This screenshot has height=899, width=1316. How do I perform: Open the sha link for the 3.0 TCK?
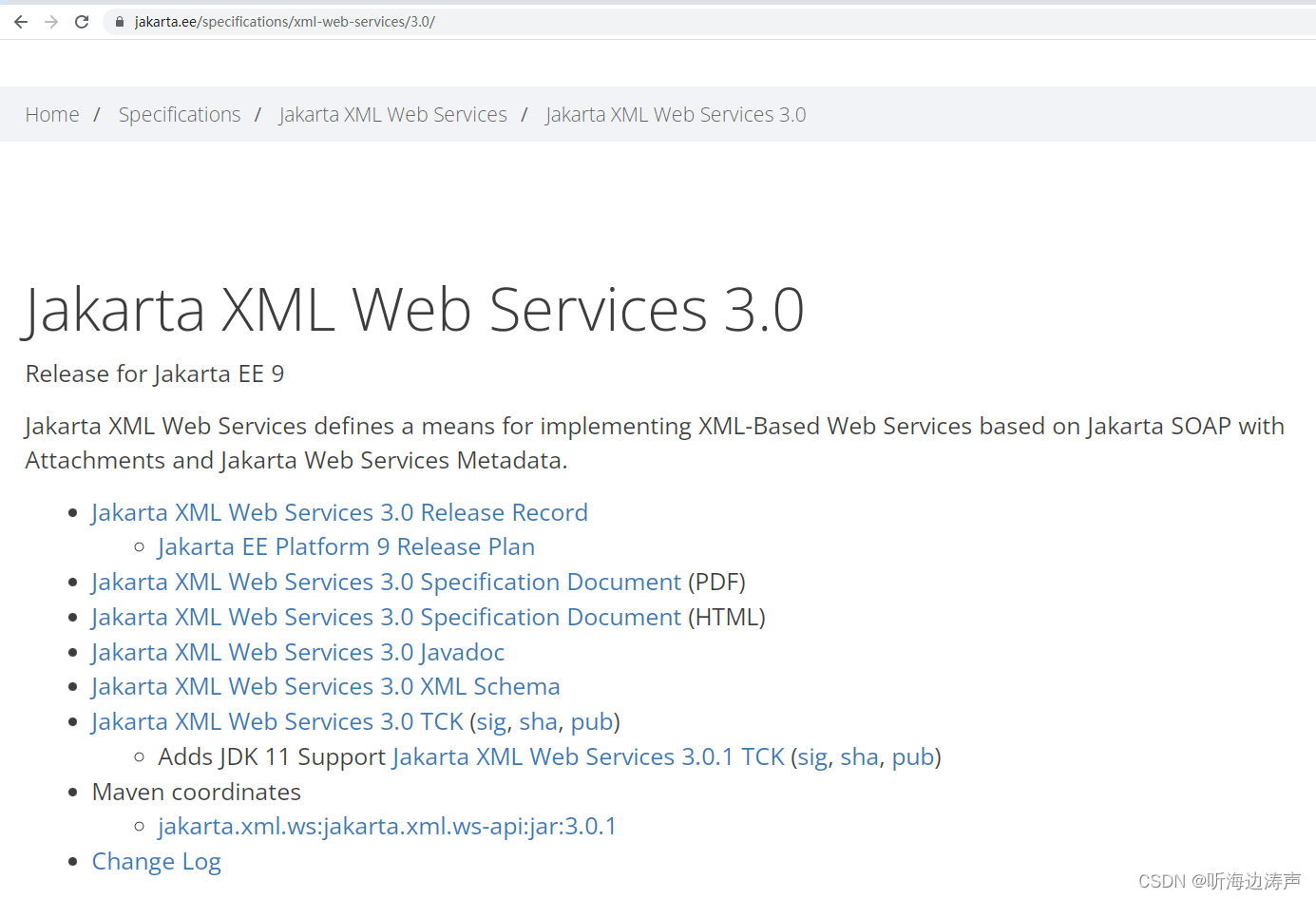click(x=539, y=722)
